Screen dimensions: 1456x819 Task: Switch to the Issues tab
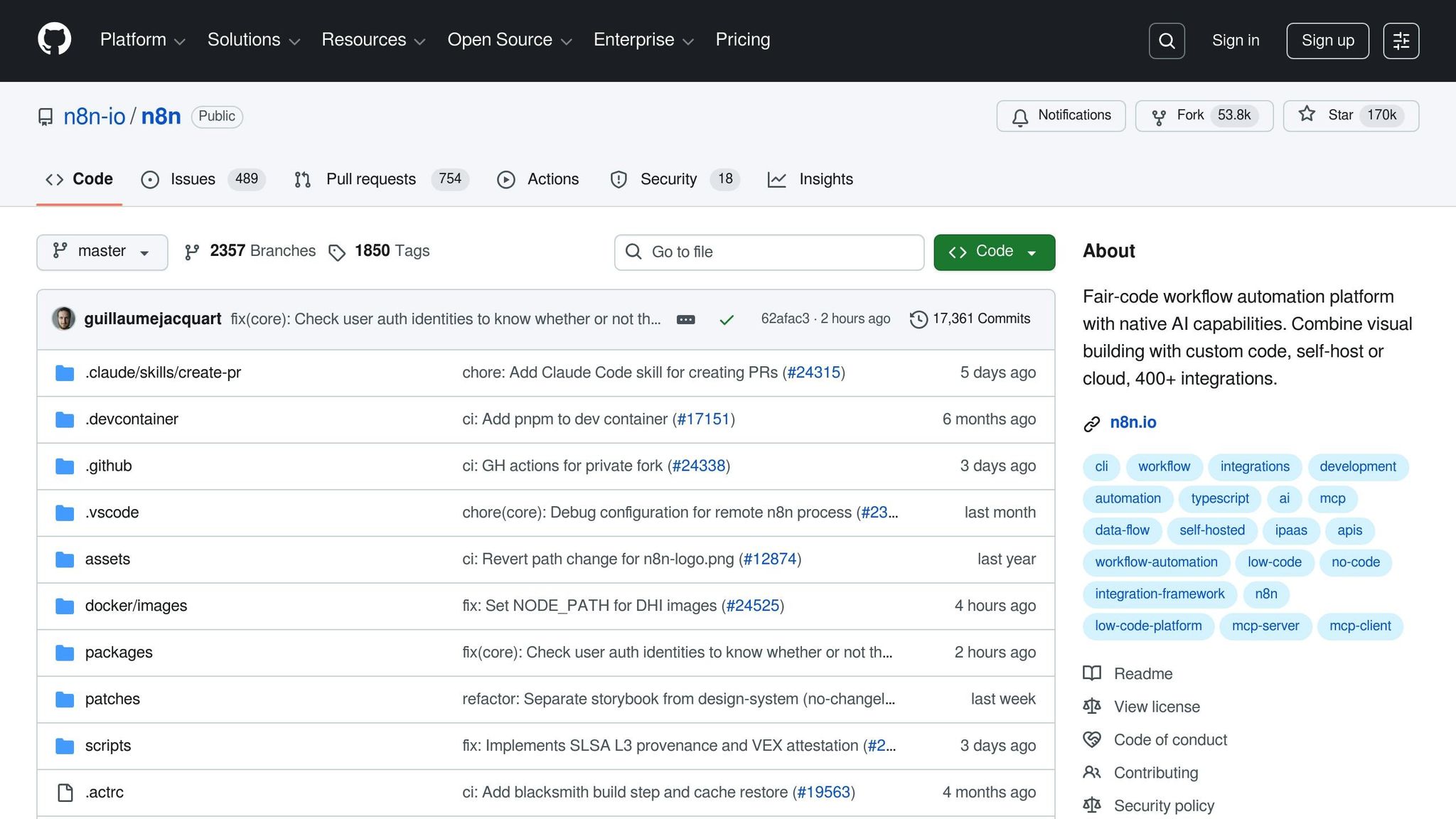[192, 179]
